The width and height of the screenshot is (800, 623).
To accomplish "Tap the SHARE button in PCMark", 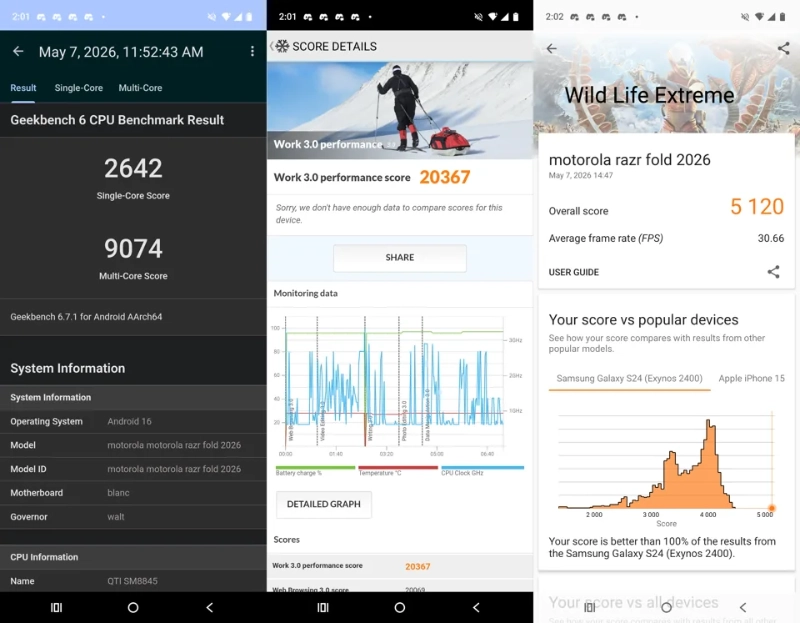I will [x=400, y=258].
